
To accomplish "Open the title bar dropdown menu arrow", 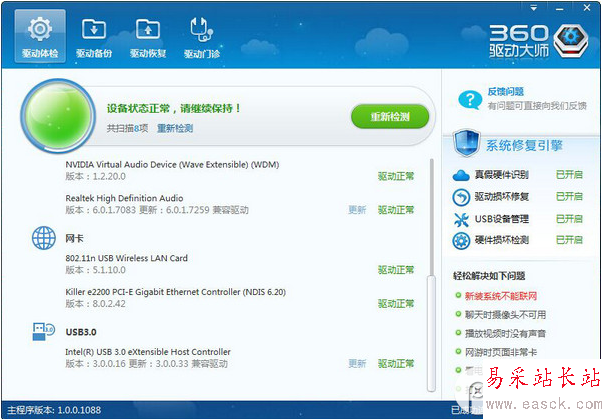I will 534,8.
